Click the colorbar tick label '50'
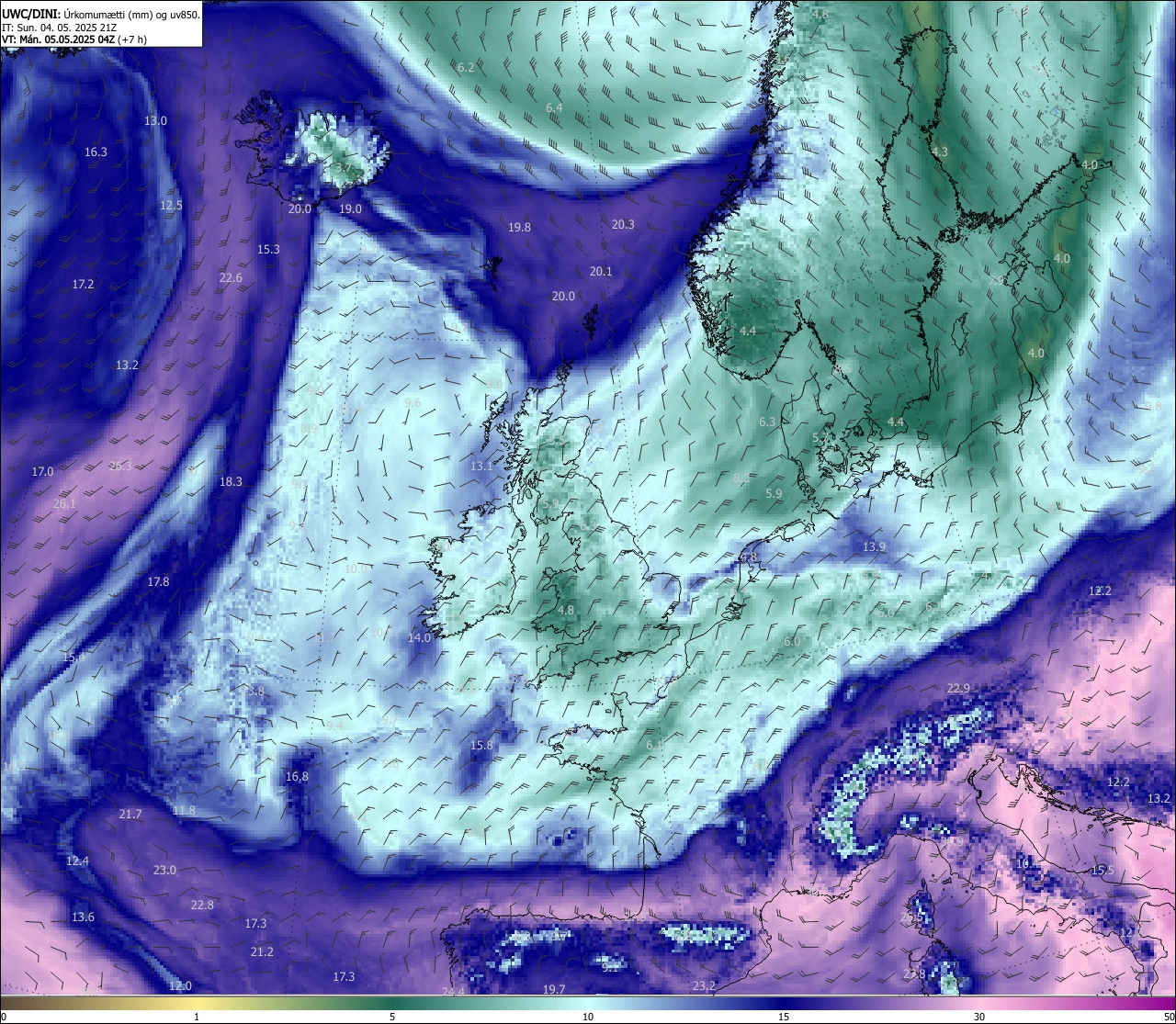Image resolution: width=1176 pixels, height=1024 pixels. 1169,1017
